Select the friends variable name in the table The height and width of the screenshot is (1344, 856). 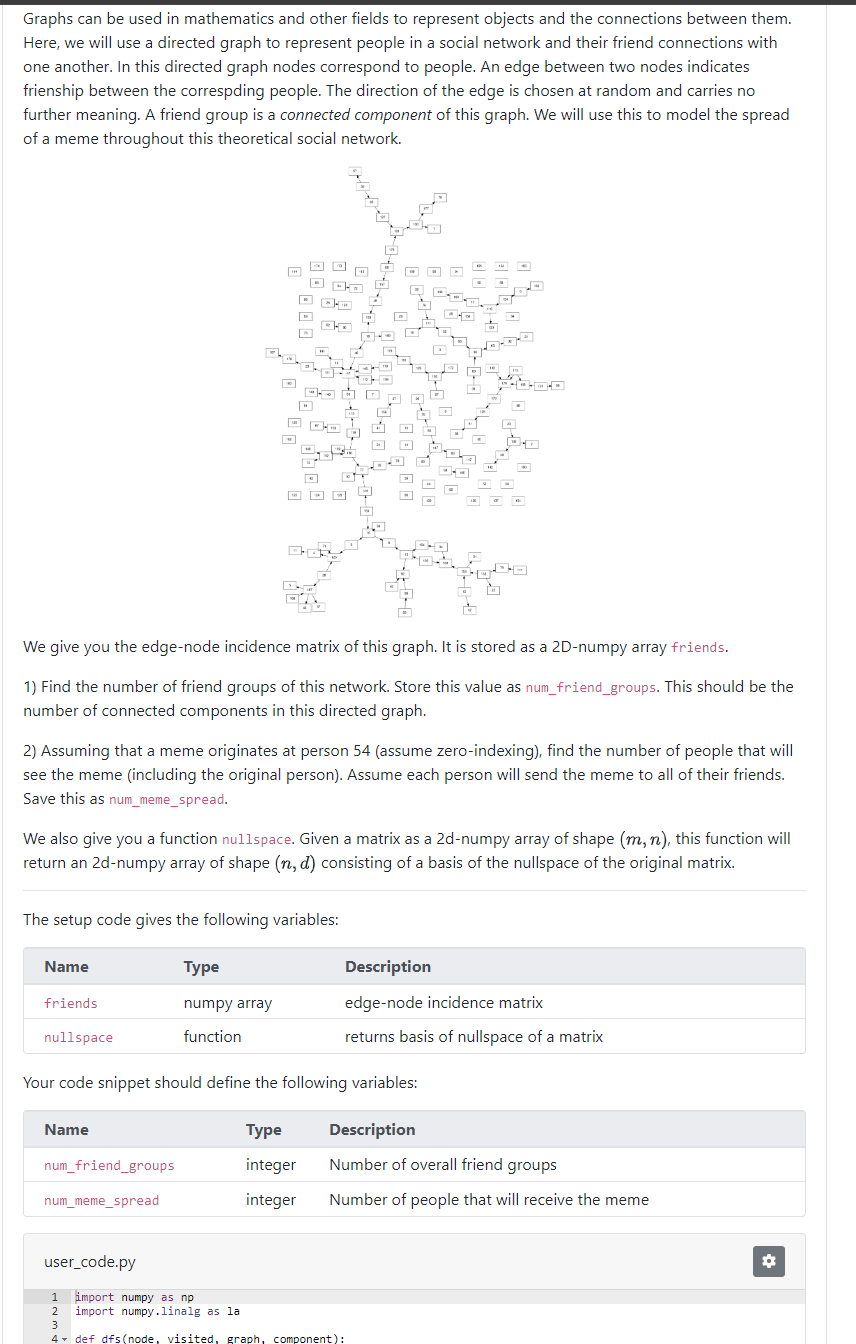click(x=70, y=1002)
